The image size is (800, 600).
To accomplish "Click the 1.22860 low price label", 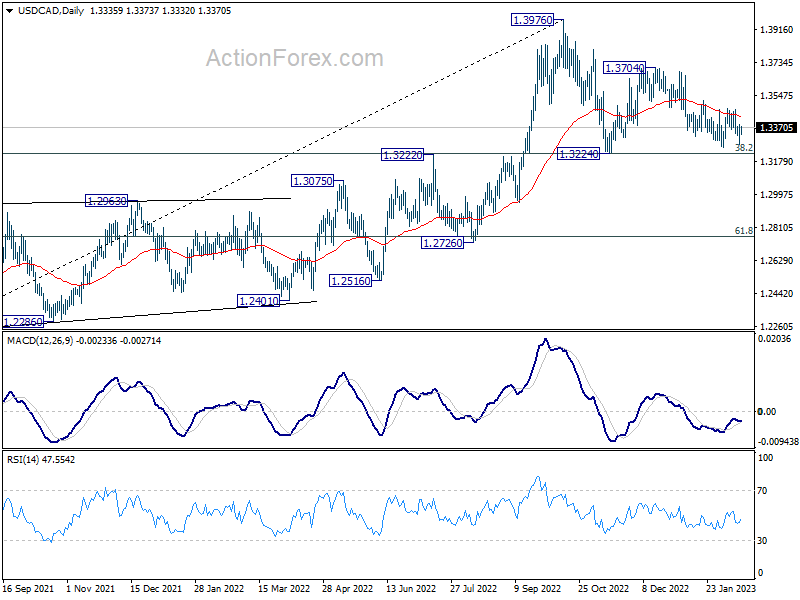I will [23, 322].
